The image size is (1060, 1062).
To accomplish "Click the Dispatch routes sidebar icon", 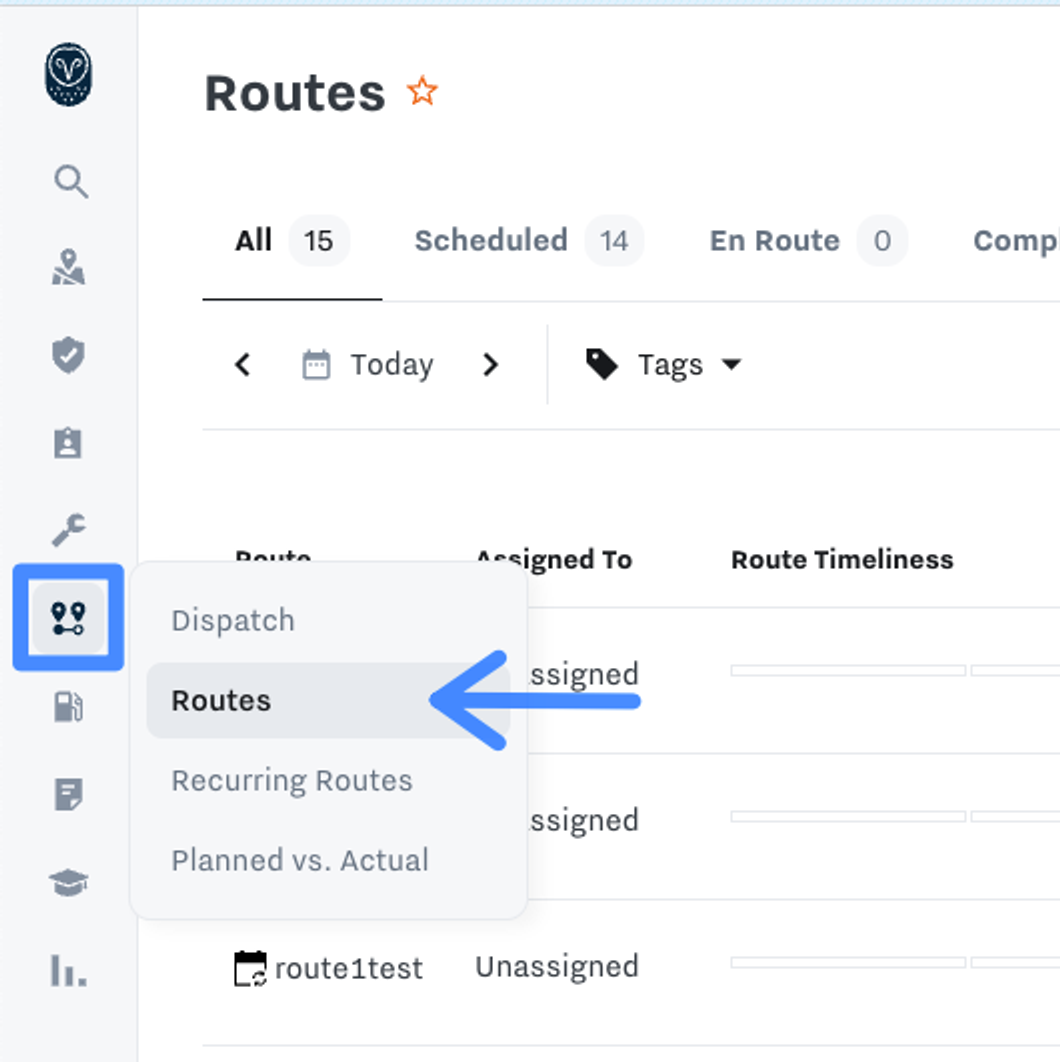I will point(68,618).
